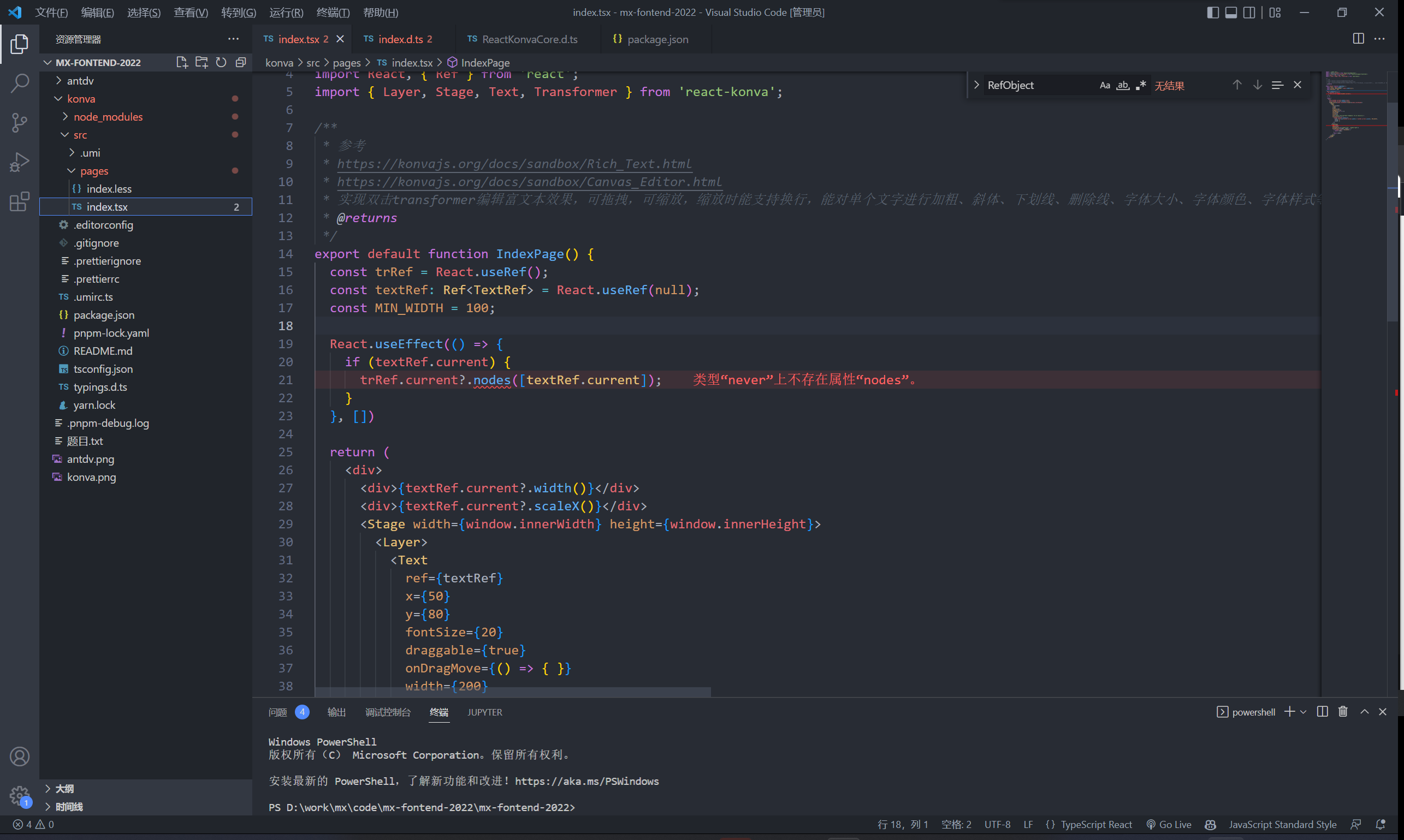Go to next find match arrow
This screenshot has height=840, width=1404.
(x=1257, y=85)
